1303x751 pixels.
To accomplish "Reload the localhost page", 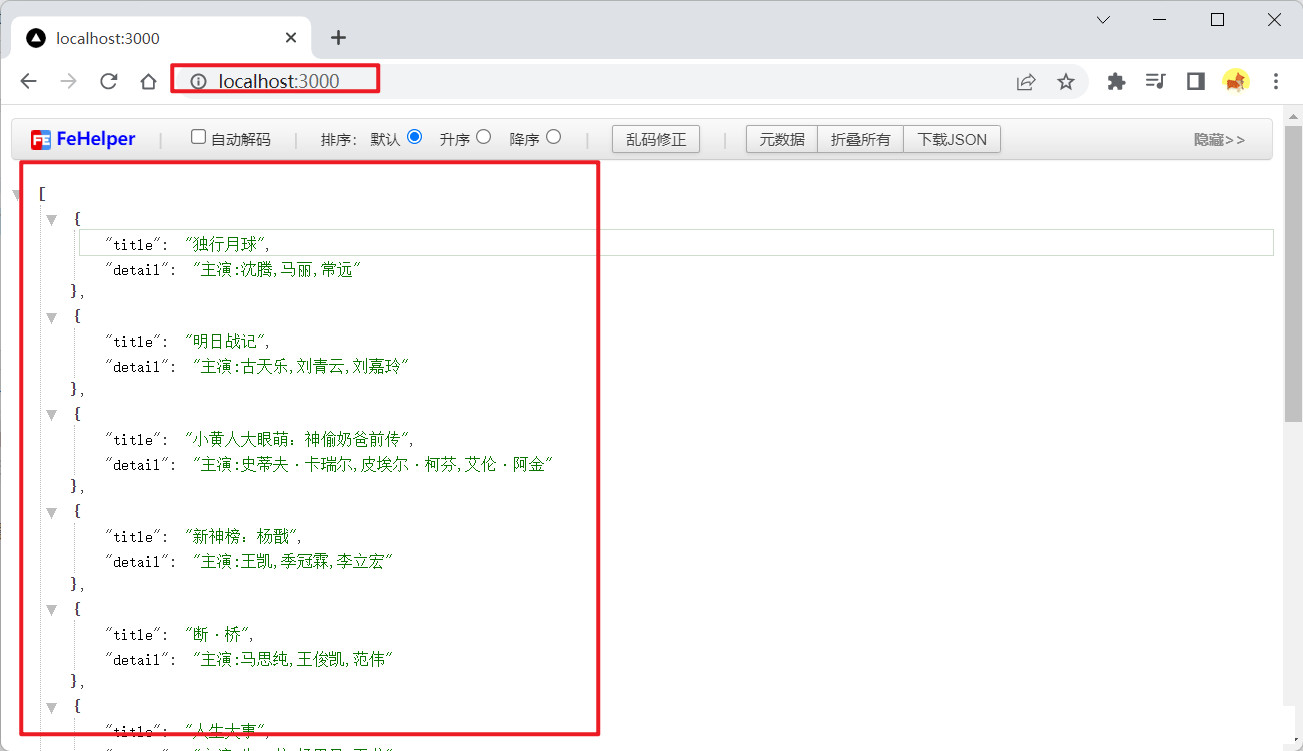I will tap(109, 82).
